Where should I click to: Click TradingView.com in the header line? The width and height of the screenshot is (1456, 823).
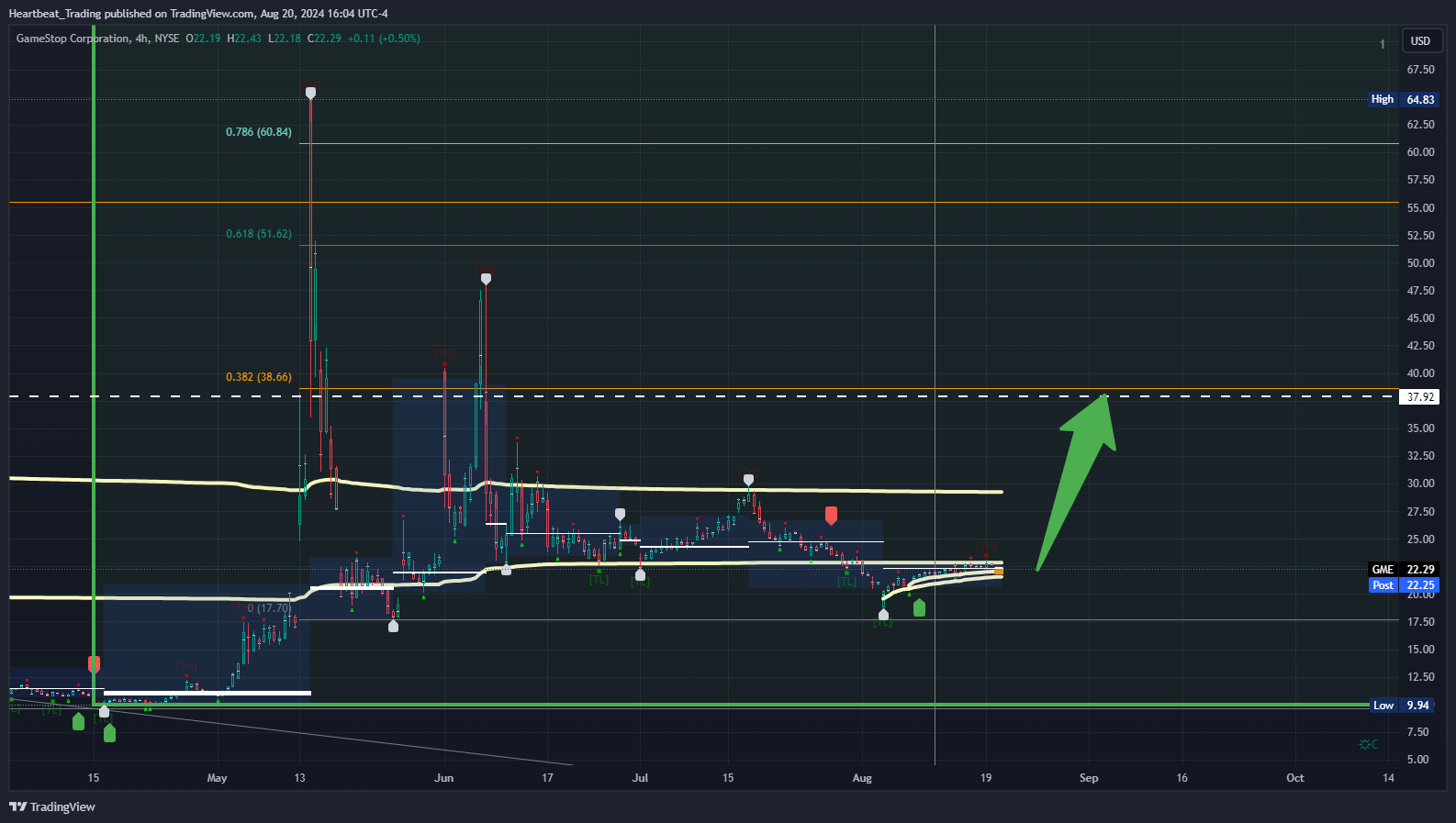(x=212, y=14)
